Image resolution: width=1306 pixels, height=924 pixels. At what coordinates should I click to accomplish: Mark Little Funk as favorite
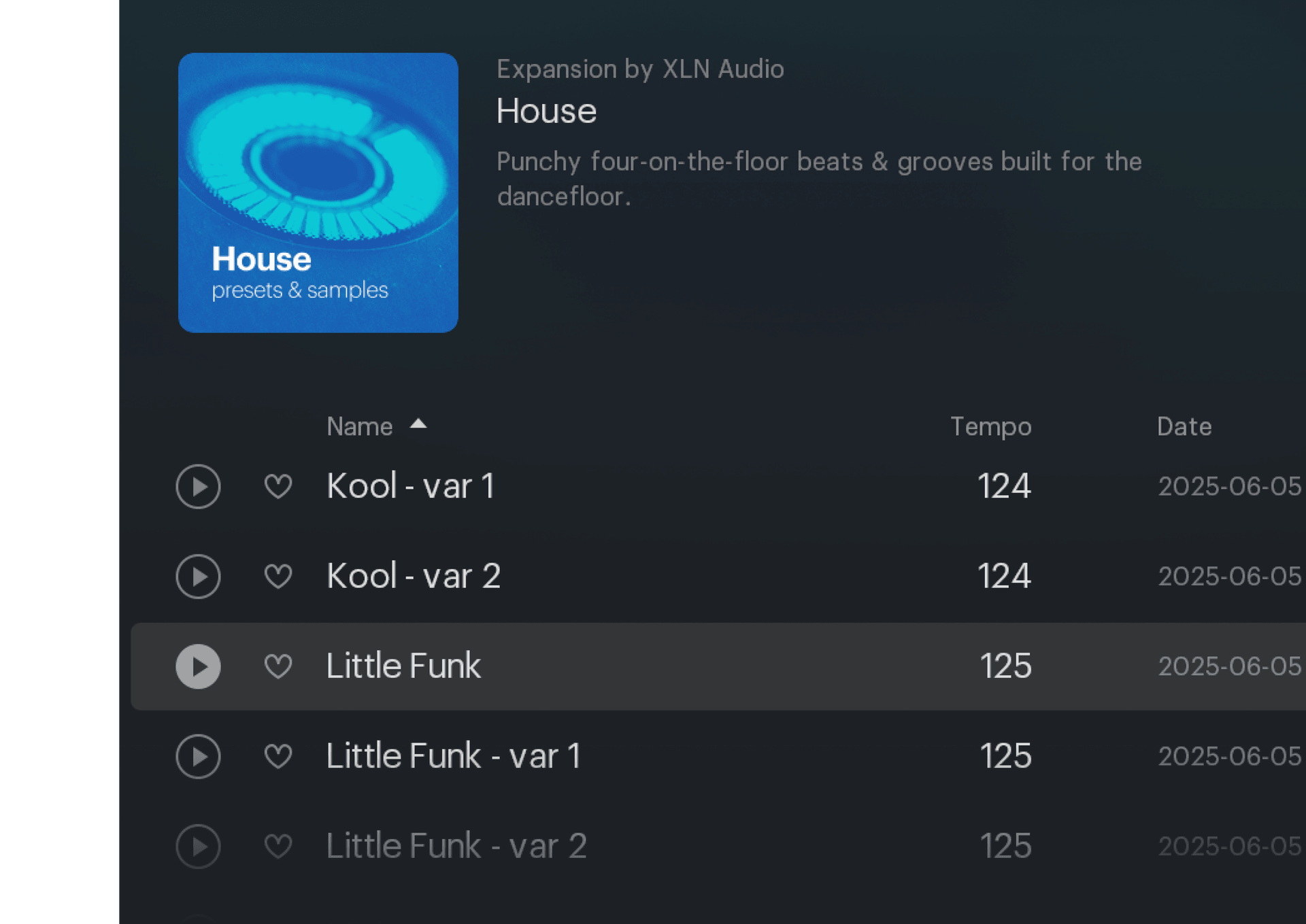tap(278, 666)
